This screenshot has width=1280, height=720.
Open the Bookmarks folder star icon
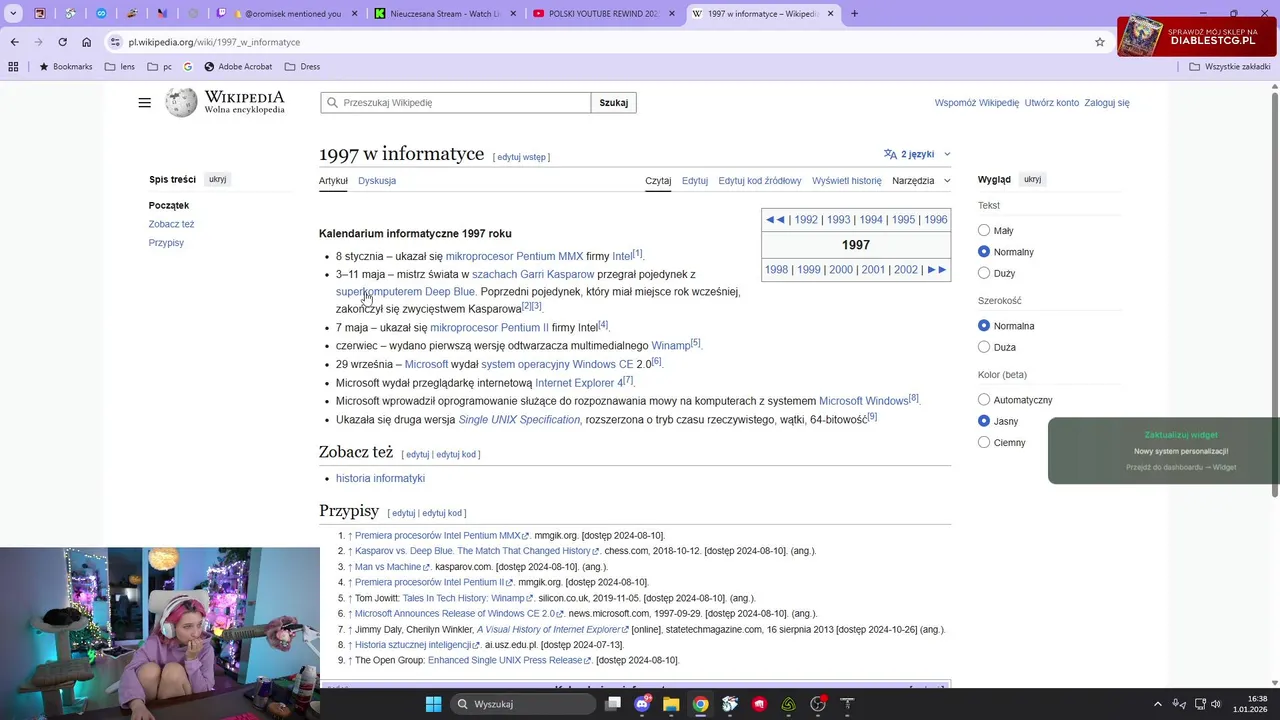click(x=44, y=67)
